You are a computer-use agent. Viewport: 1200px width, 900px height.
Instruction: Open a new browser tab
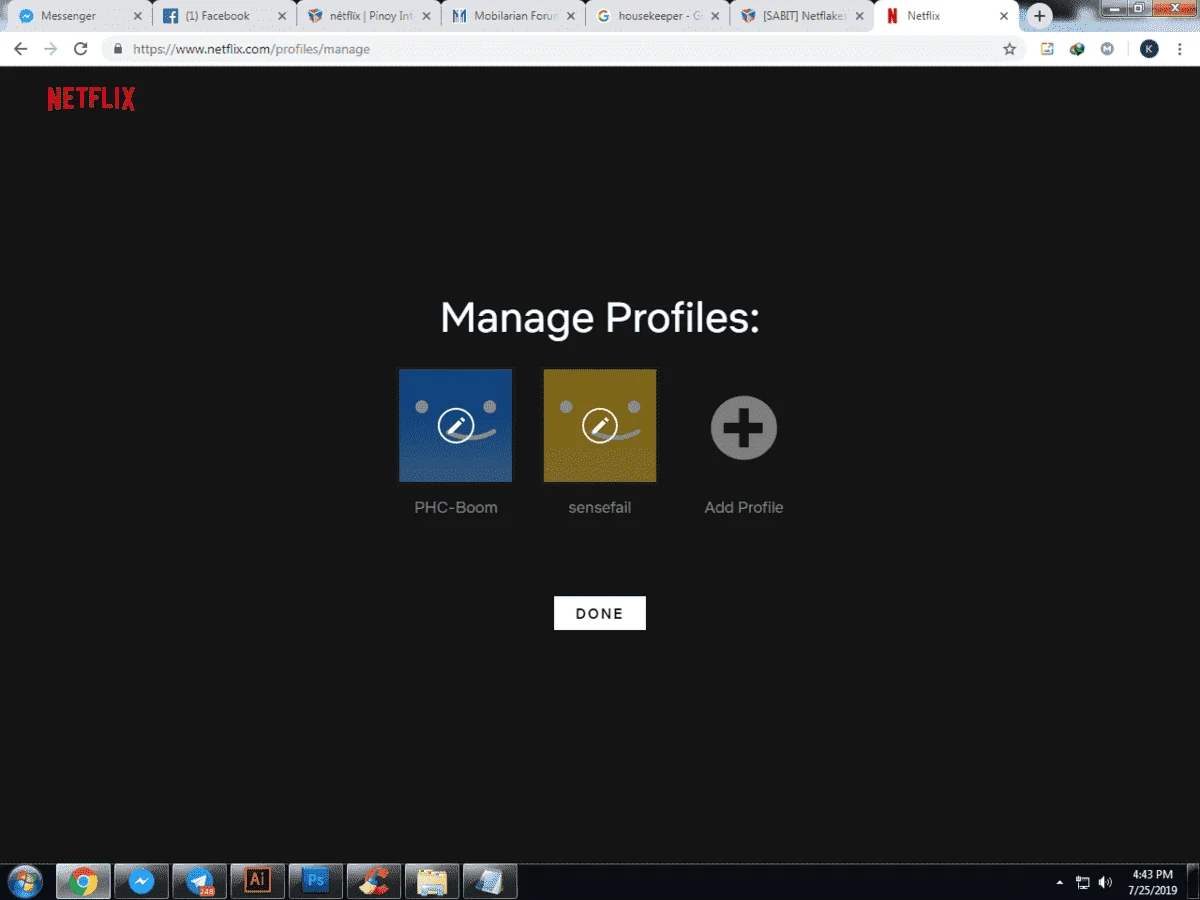coord(1040,16)
